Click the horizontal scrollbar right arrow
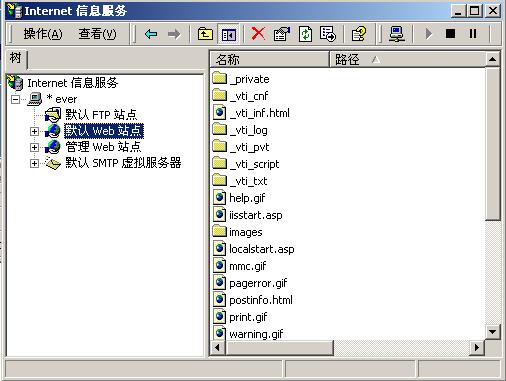This screenshot has width=506, height=381. click(477, 348)
